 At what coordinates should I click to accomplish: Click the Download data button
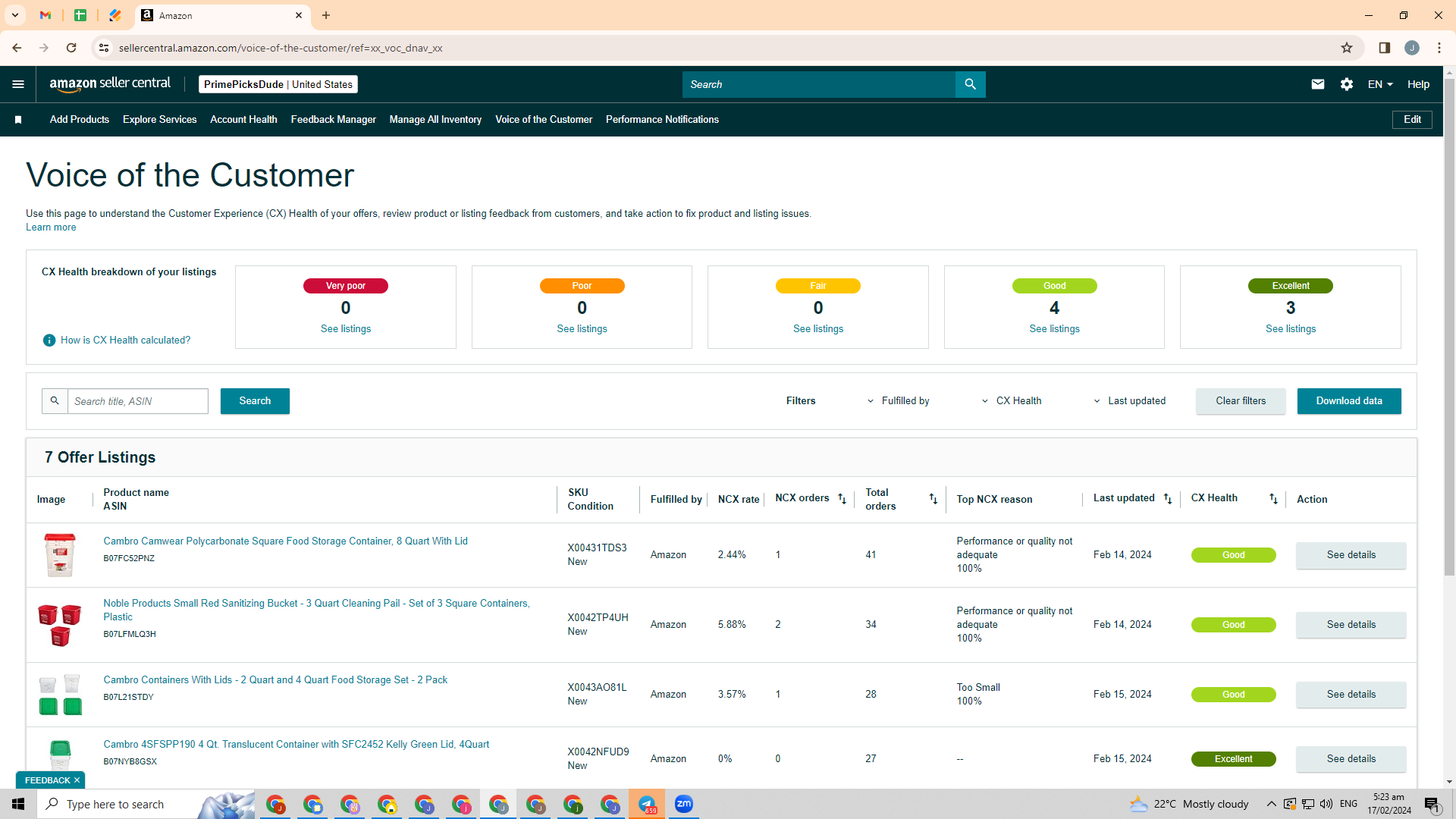point(1349,401)
